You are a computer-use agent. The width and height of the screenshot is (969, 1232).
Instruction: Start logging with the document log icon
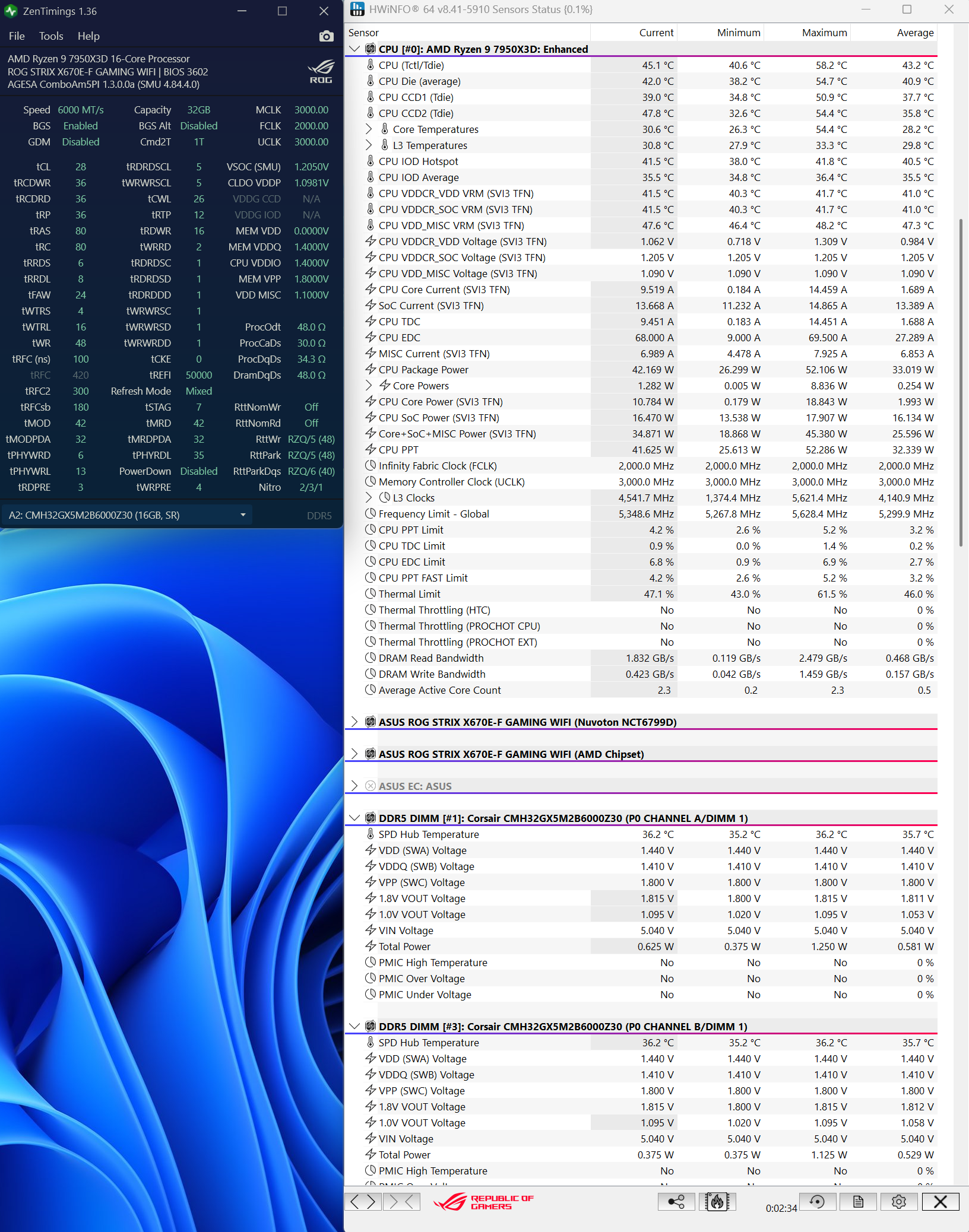[x=859, y=1202]
